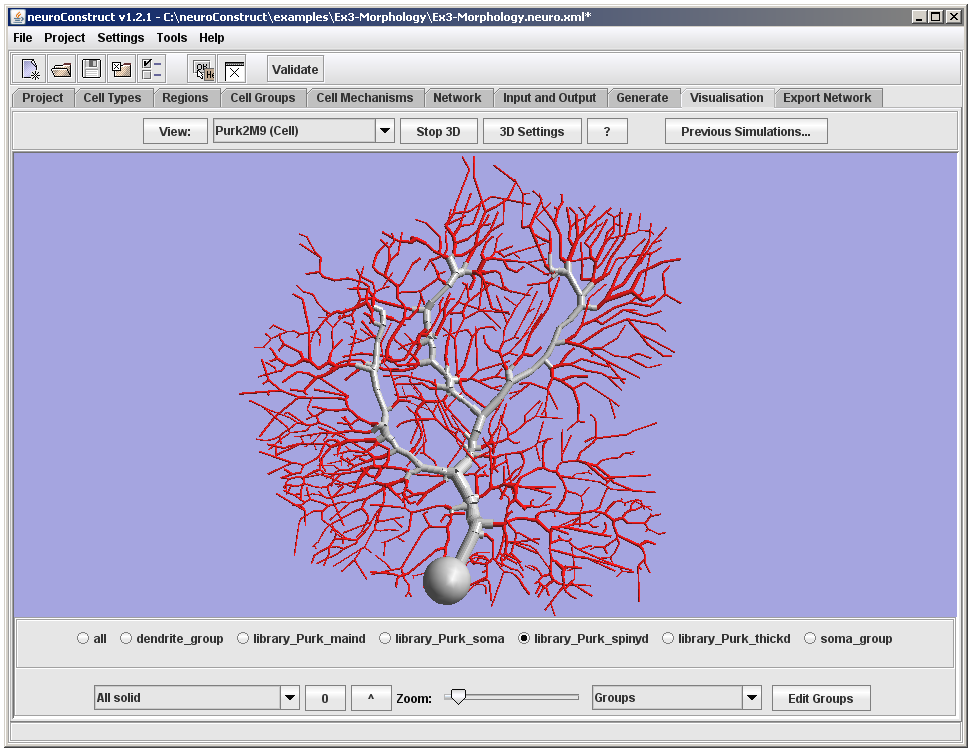Open the Groups dropdown list
The image size is (971, 753).
point(752,698)
